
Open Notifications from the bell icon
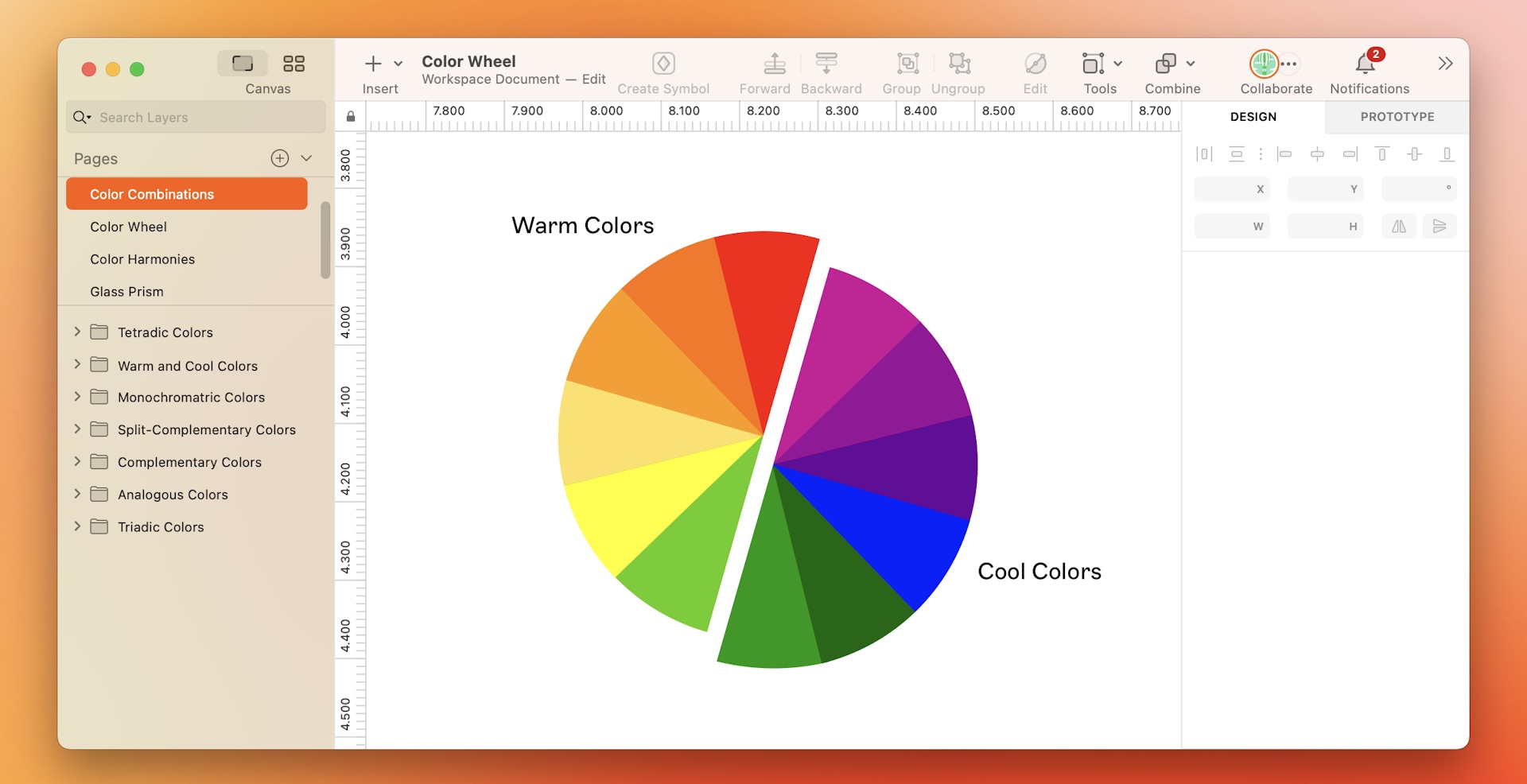(x=1365, y=64)
